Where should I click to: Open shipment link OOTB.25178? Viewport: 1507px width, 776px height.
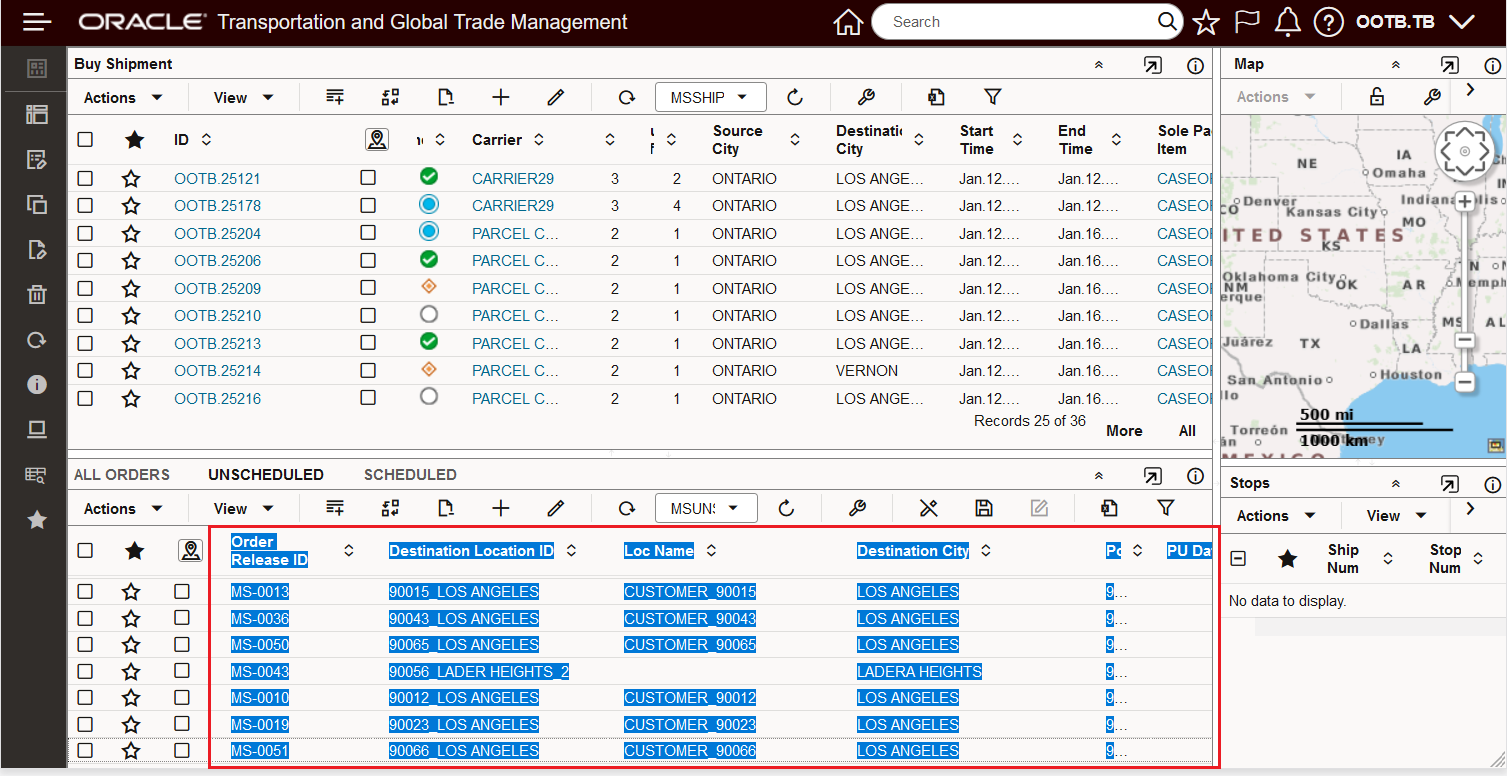coord(217,206)
